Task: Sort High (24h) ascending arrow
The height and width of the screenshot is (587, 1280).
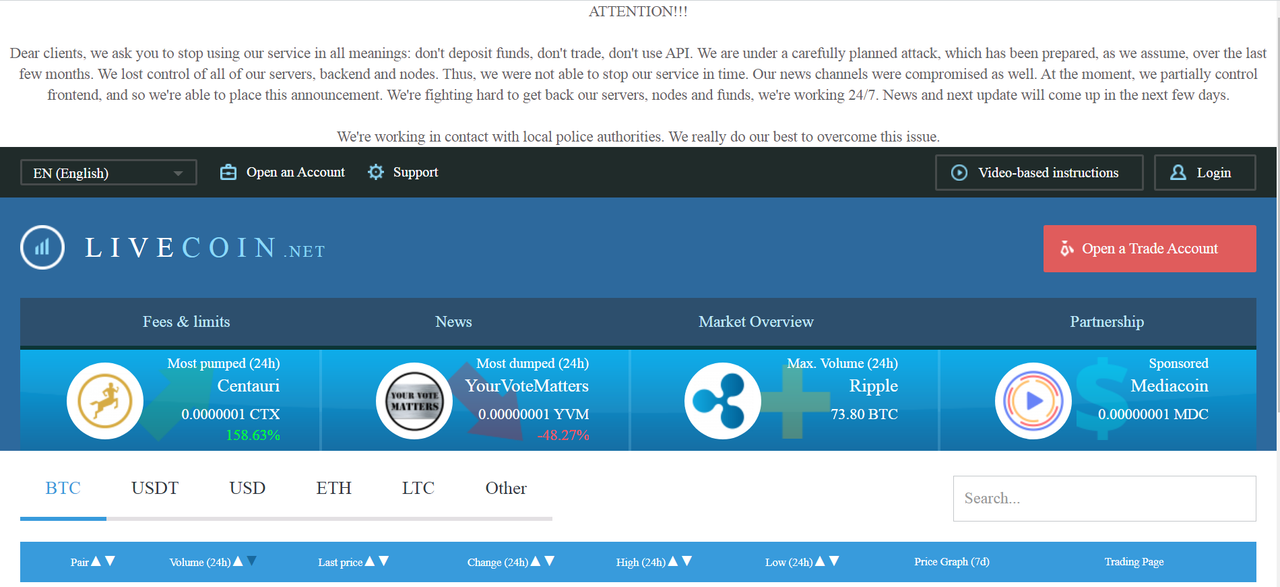Action: coord(673,562)
